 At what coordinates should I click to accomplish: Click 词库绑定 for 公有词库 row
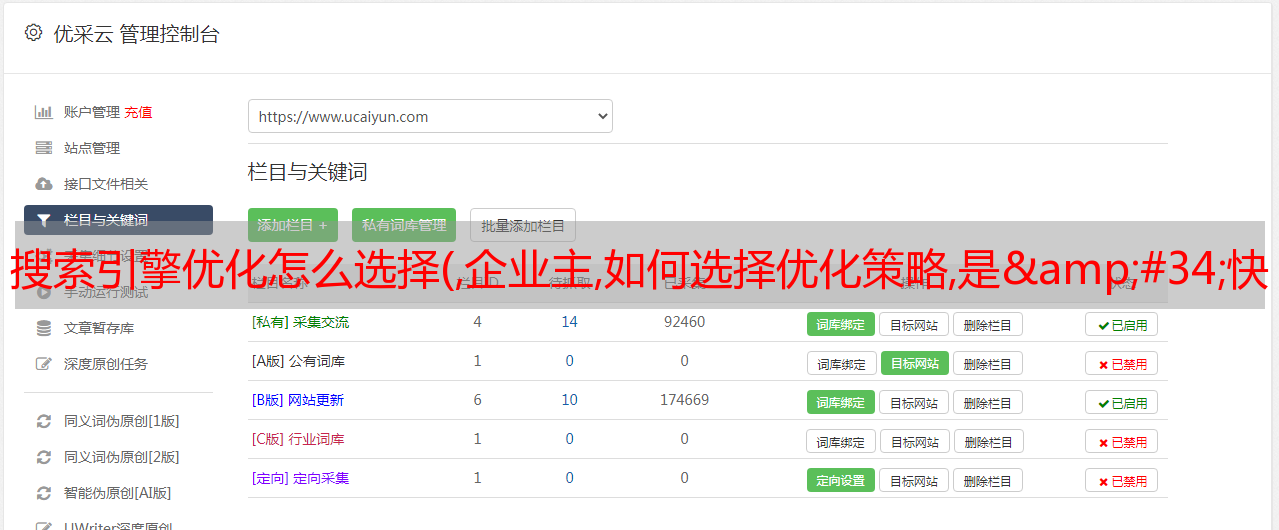click(x=841, y=363)
